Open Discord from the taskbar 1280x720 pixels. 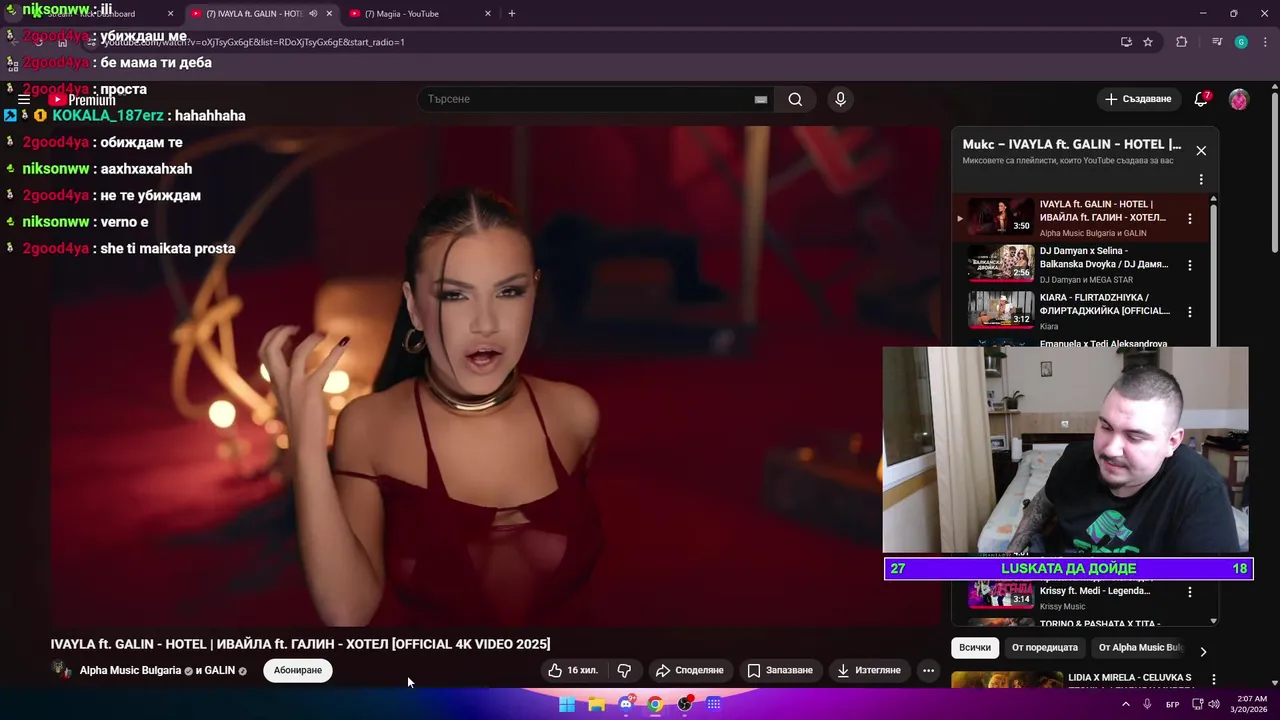[x=626, y=704]
